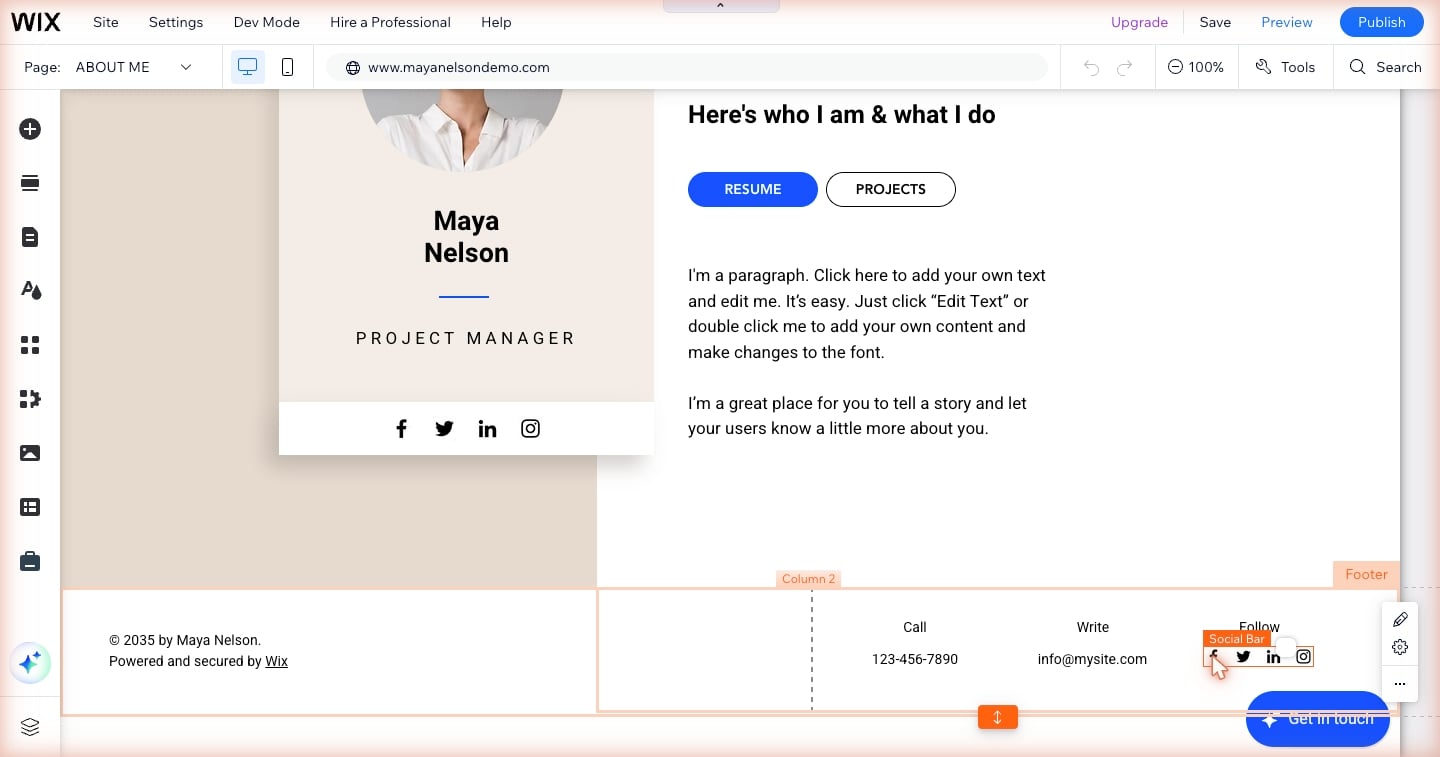Click the Publish button

[1382, 22]
